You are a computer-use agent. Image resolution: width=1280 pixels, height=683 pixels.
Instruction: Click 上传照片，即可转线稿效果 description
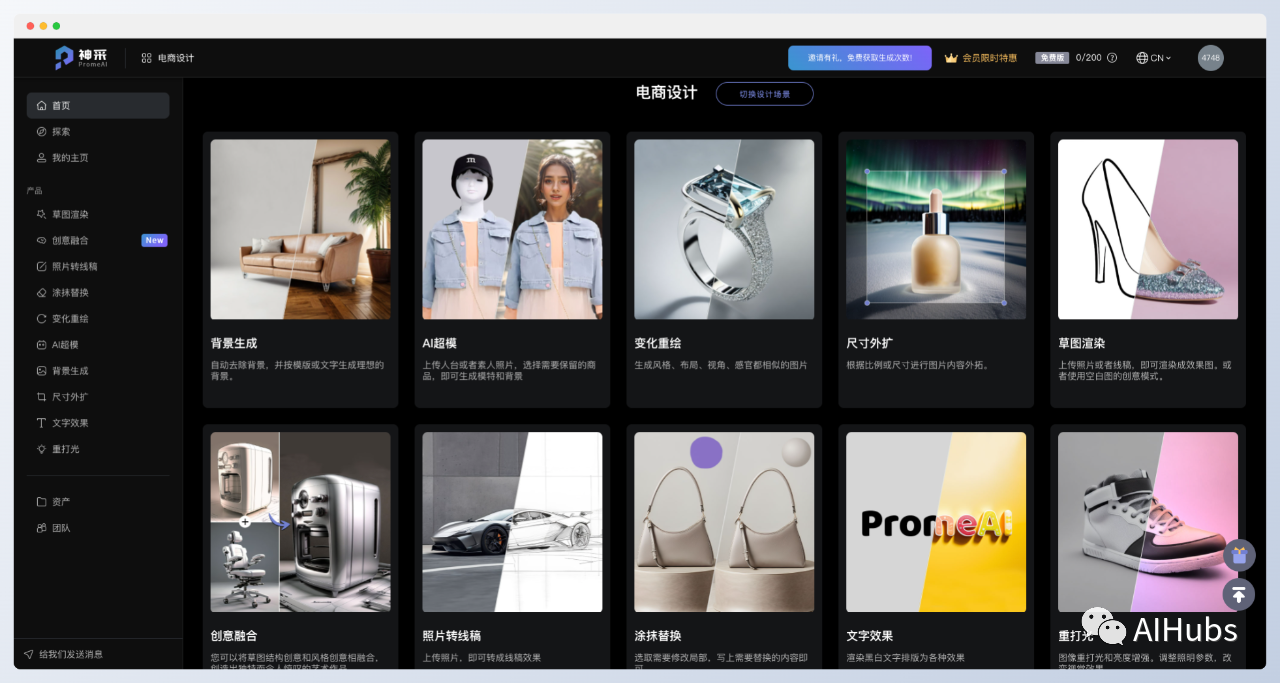(x=482, y=658)
